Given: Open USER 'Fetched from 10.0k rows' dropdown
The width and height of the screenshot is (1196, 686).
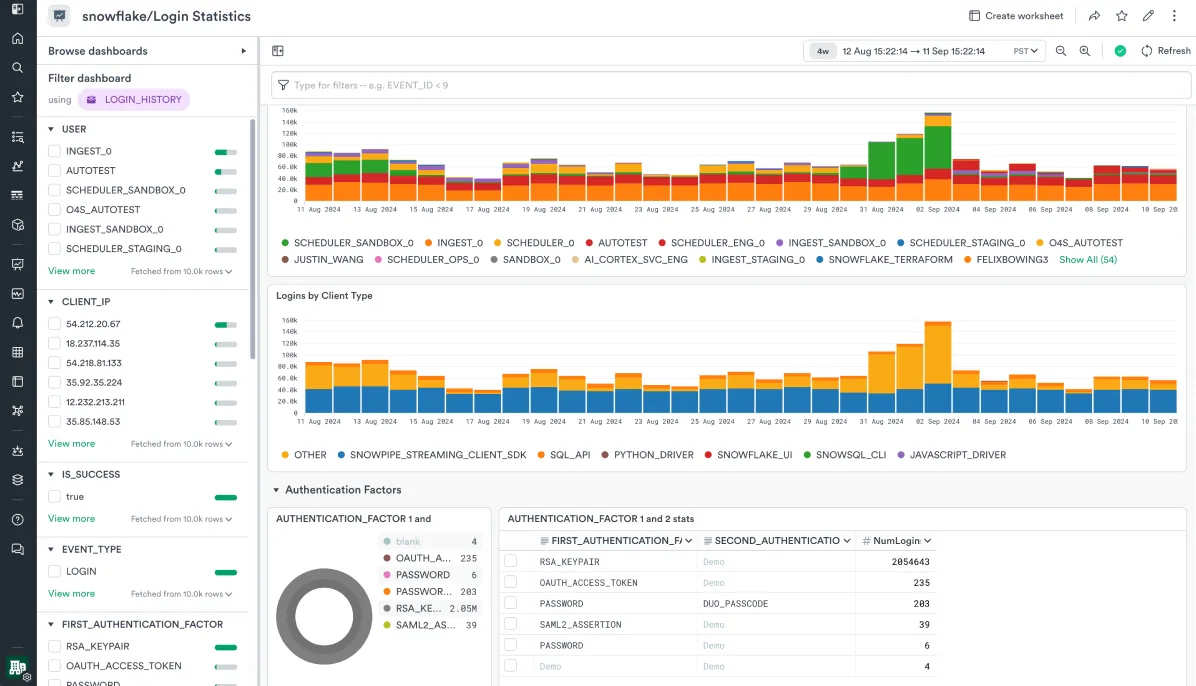Looking at the screenshot, I should coord(182,272).
